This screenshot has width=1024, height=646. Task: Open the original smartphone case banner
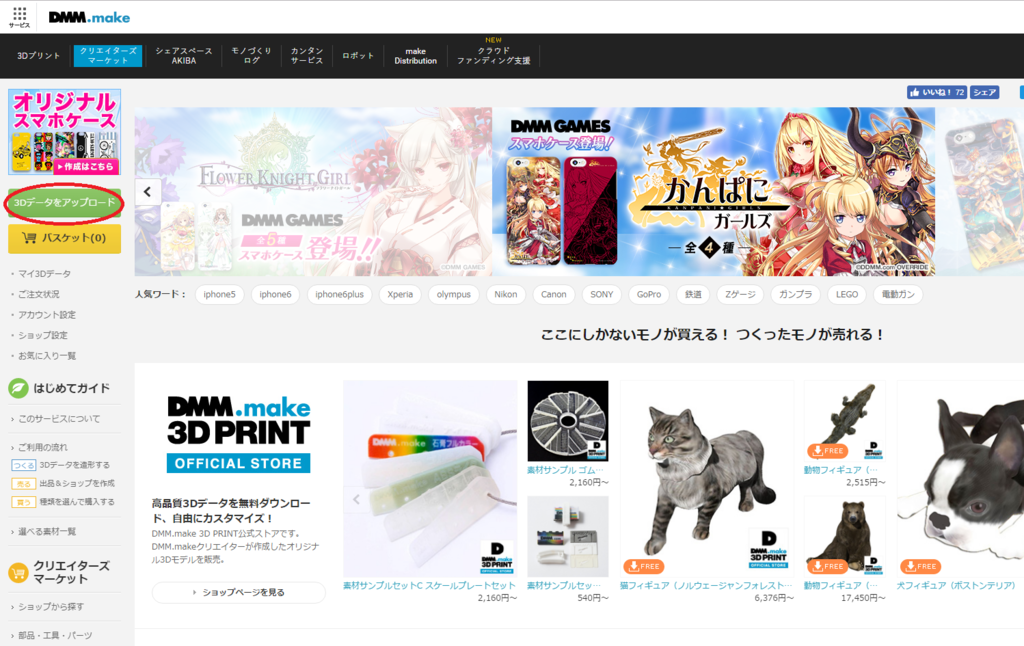tap(65, 132)
